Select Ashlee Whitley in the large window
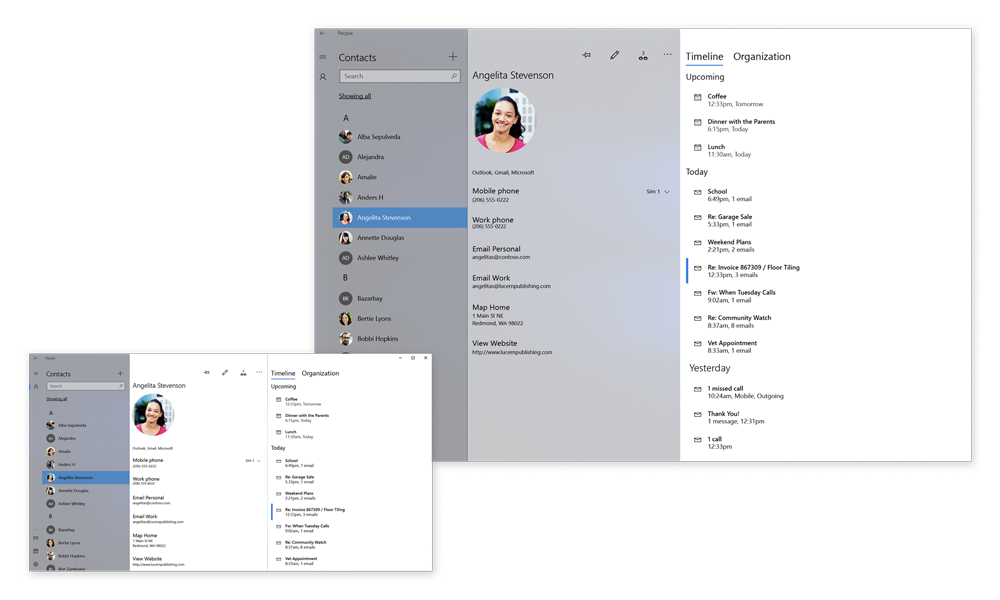This screenshot has height=600, width=1000. point(400,258)
